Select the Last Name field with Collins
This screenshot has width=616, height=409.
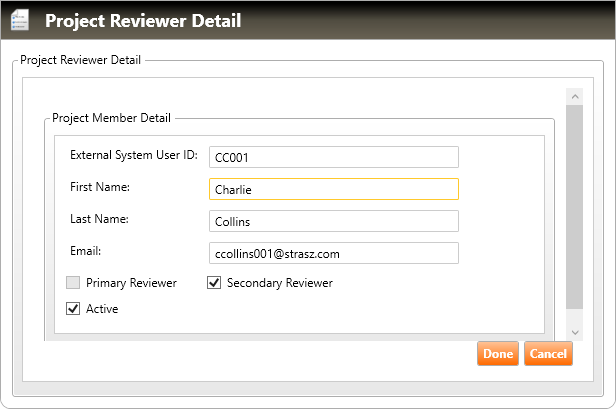pos(333,221)
